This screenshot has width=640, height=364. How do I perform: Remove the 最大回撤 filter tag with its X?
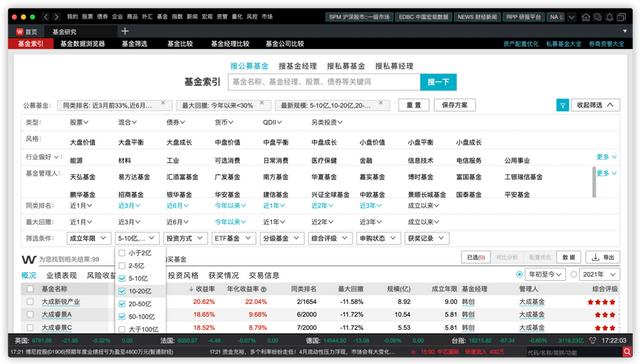coord(262,103)
